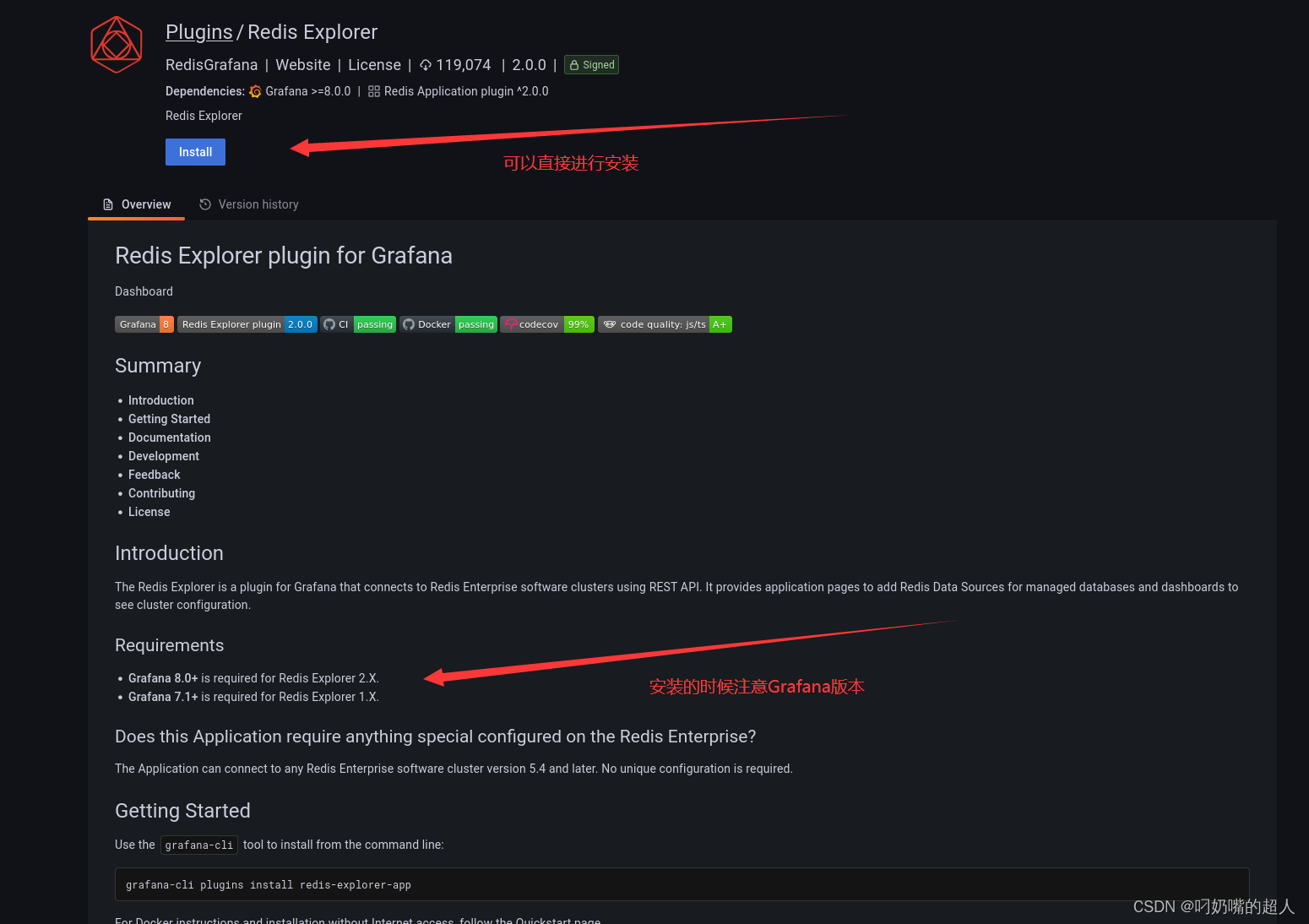The width and height of the screenshot is (1309, 924).
Task: Open the Getting Started summary link
Action: [169, 418]
